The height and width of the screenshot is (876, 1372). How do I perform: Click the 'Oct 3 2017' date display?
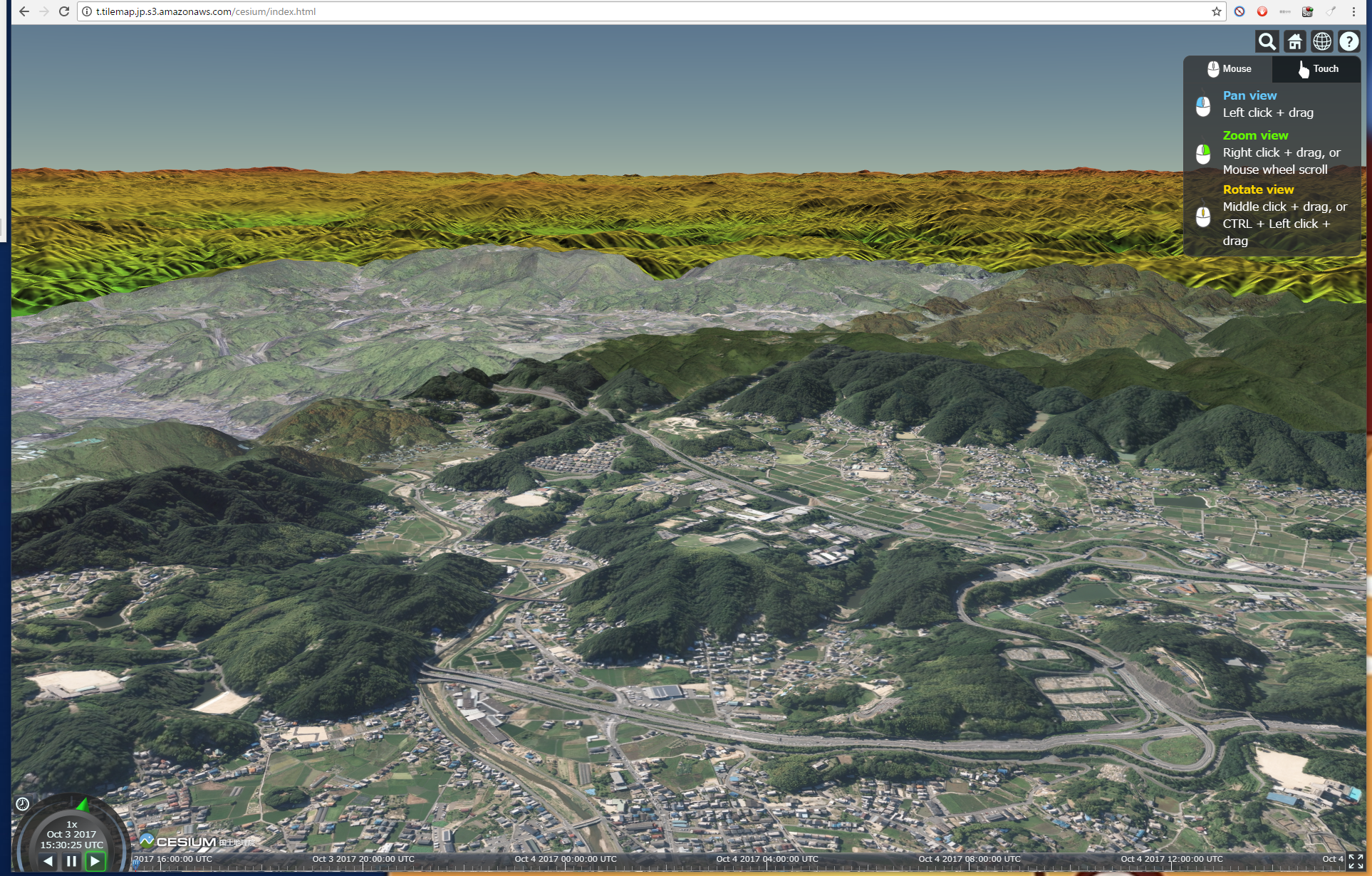(71, 834)
